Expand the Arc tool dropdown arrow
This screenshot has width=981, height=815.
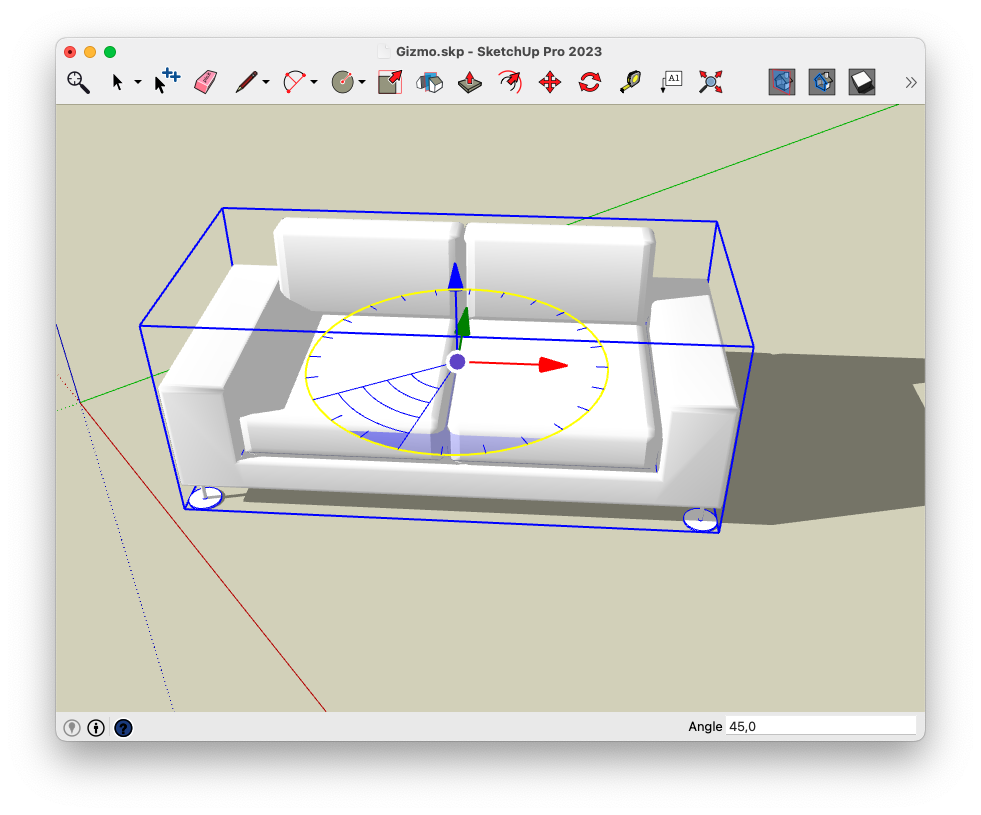click(314, 83)
